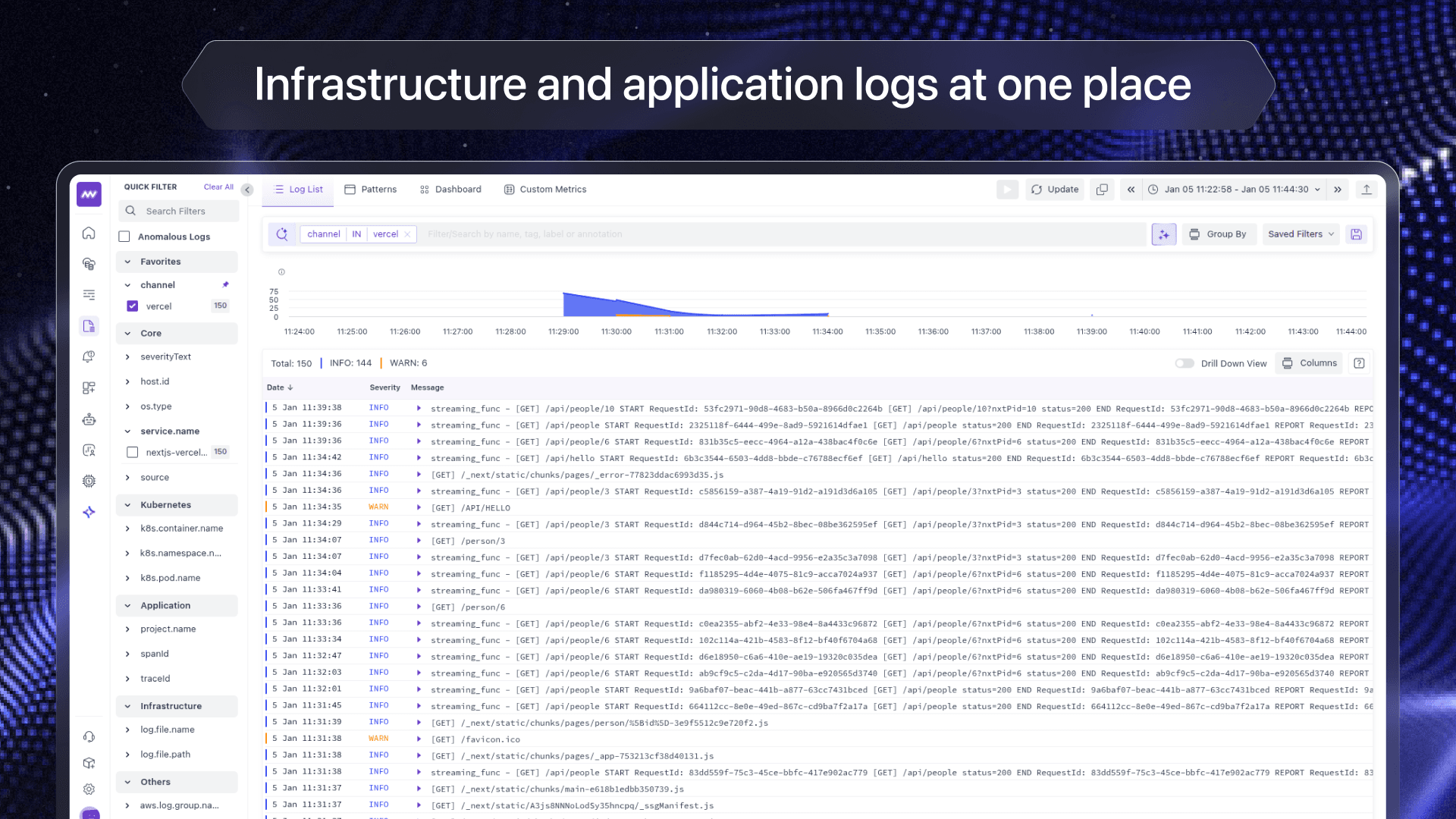Image resolution: width=1456 pixels, height=819 pixels.
Task: Click the copy link icon beside Update
Action: click(1102, 190)
